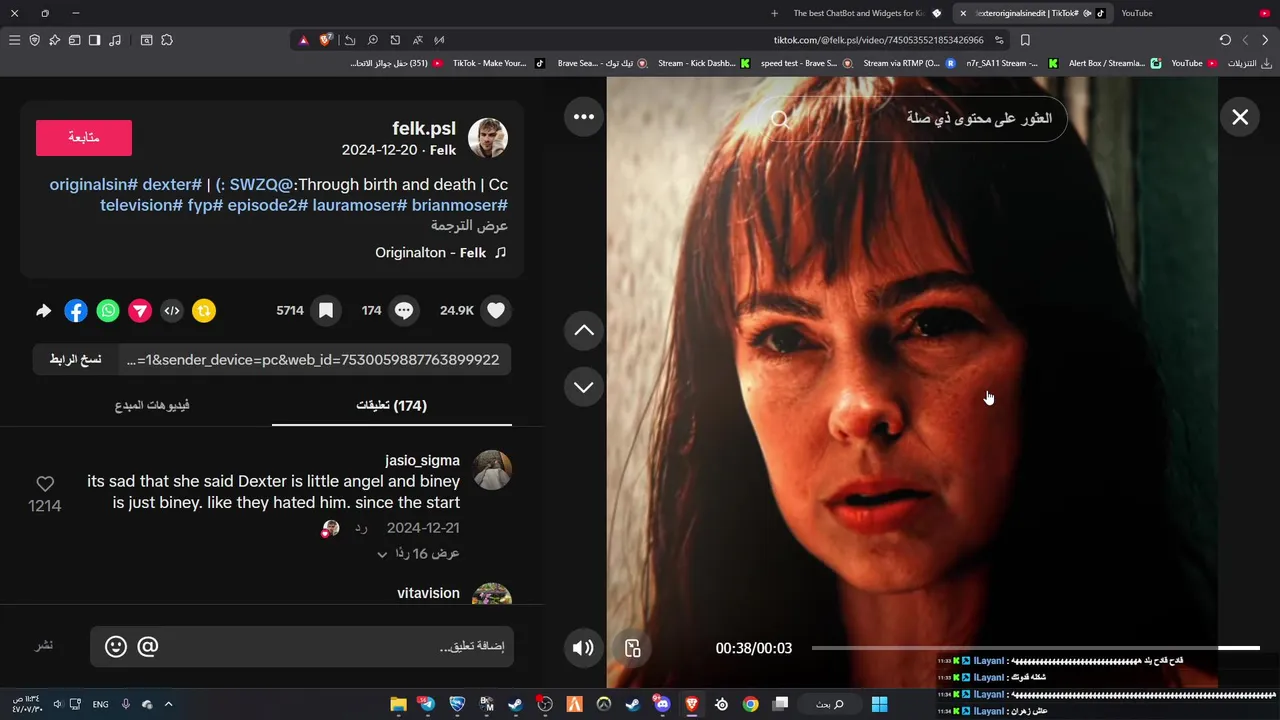
Task: Expand 16 replies under jasio_sigma's comment
Action: (418, 553)
